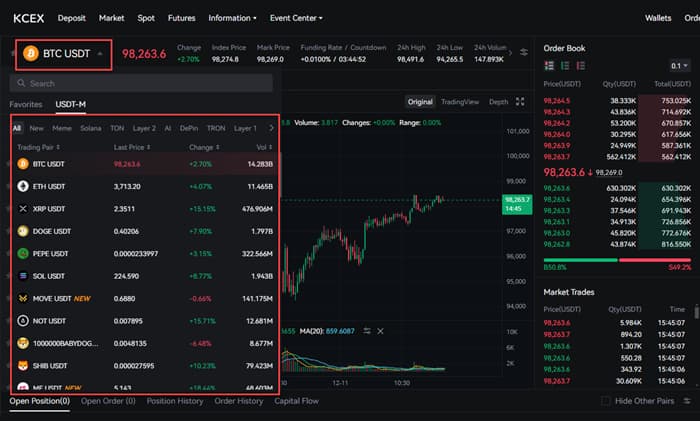Sort list by Last Price
The image size is (700, 422).
132,147
